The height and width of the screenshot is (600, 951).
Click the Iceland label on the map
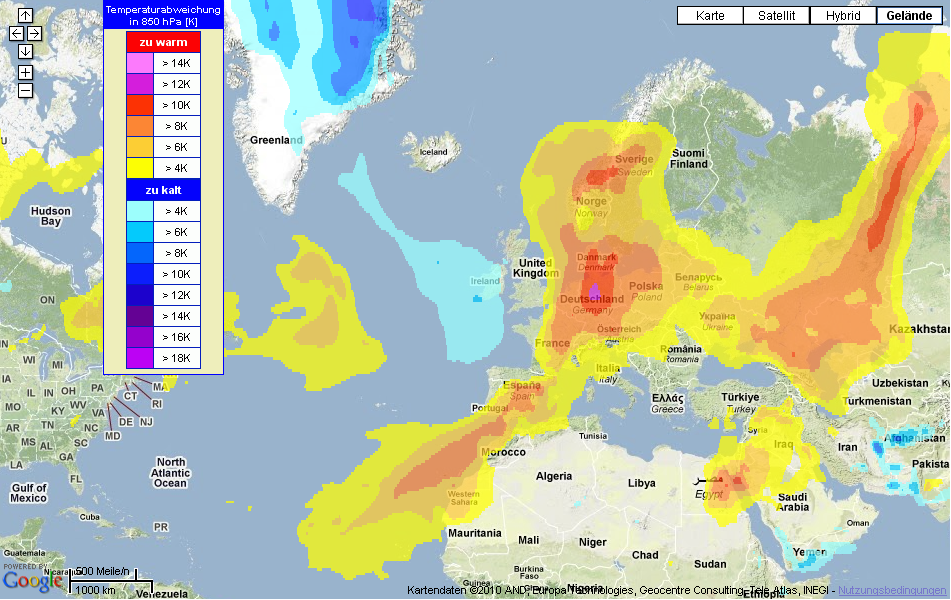click(434, 152)
